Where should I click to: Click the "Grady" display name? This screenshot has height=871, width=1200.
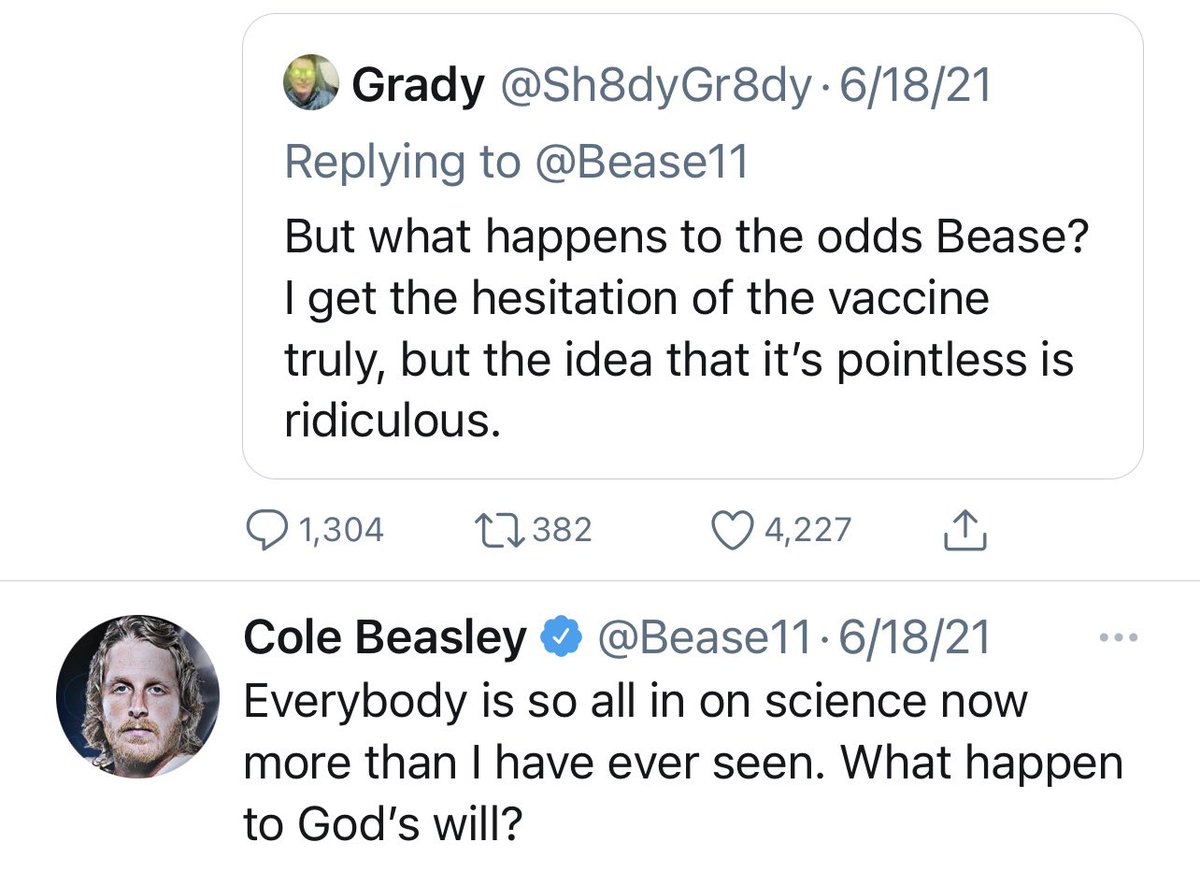tap(417, 87)
